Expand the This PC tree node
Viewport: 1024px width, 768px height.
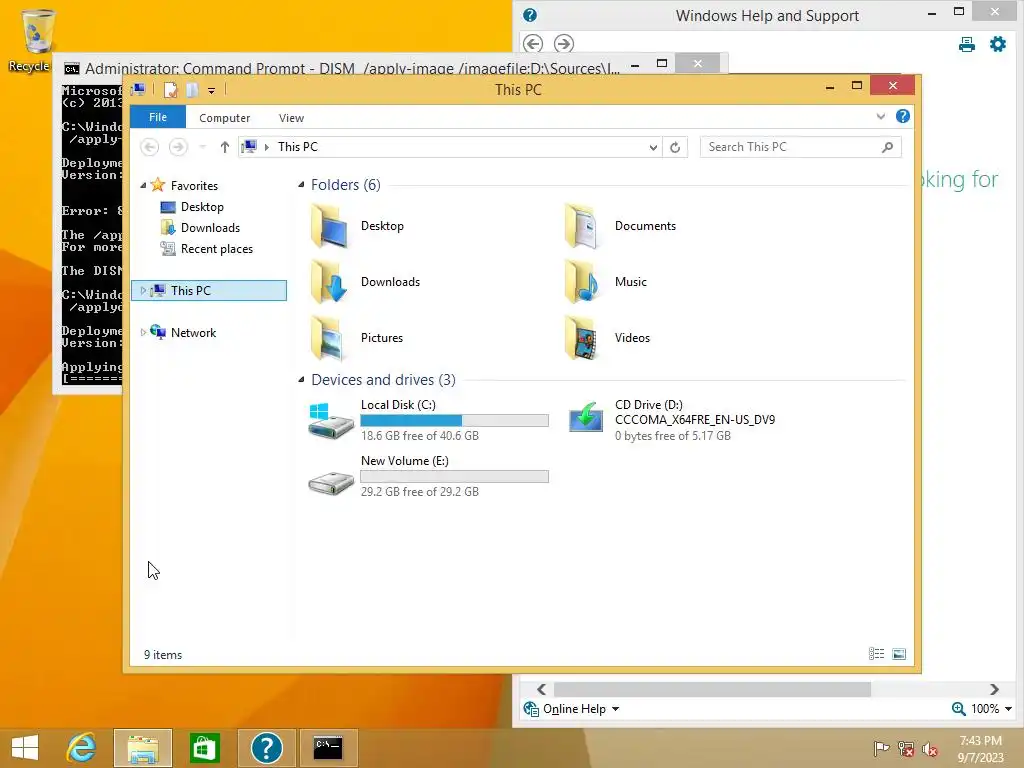click(x=143, y=290)
